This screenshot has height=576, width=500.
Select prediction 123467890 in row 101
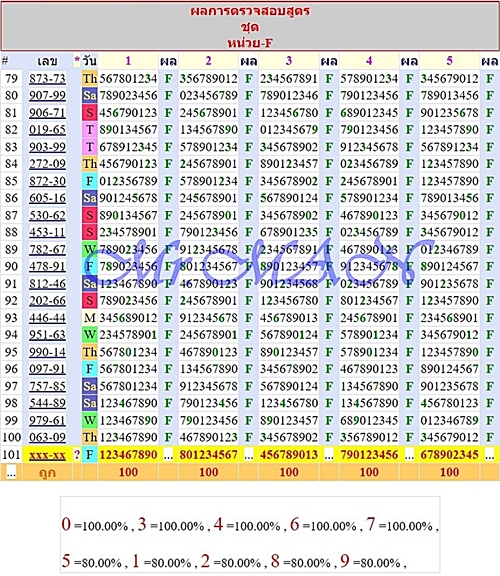[128, 455]
